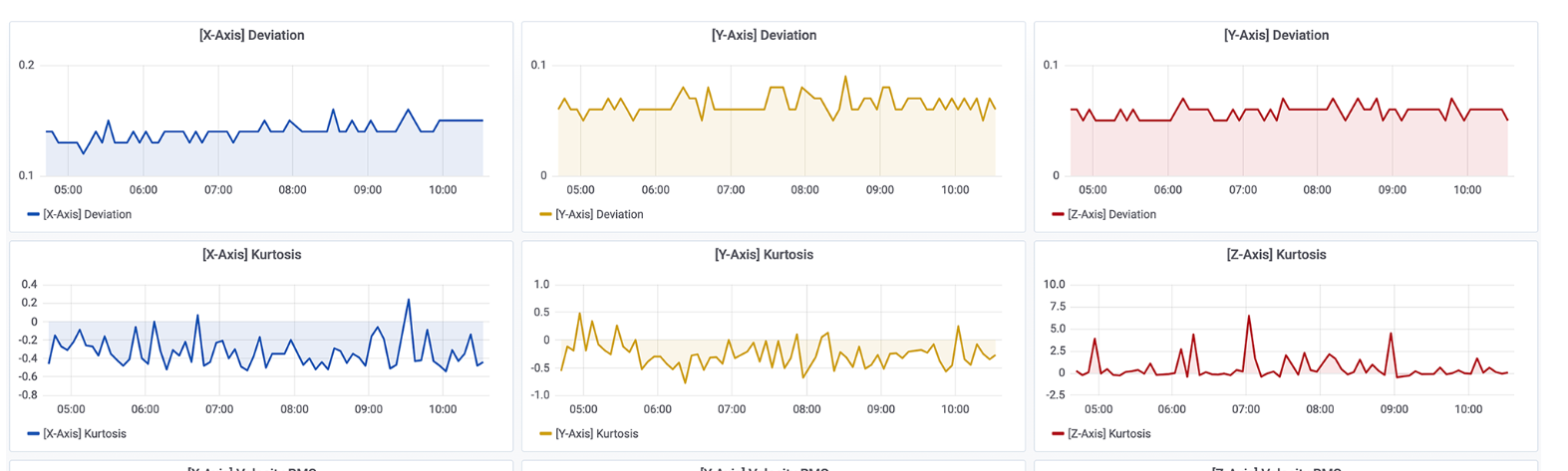Click the blue swatch beside [X-Axis] Deviation legend
The height and width of the screenshot is (471, 1568).
(x=33, y=214)
